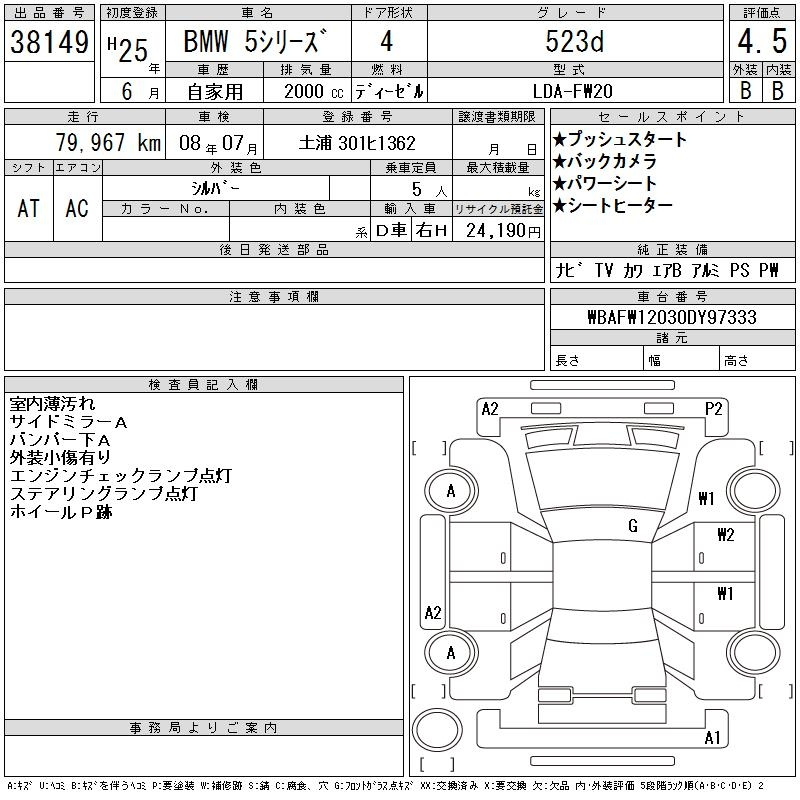The width and height of the screenshot is (800, 800).
Task: Click the A1 mark on the rear bumper diagram
Action: [712, 738]
